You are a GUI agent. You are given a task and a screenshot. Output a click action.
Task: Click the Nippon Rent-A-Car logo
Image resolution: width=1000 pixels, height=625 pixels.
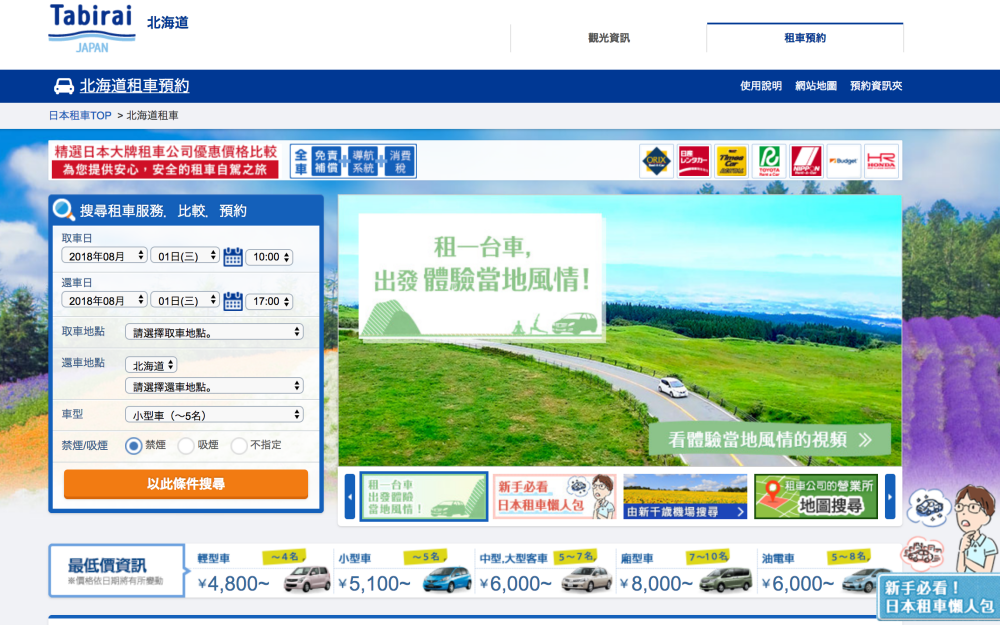pos(806,161)
